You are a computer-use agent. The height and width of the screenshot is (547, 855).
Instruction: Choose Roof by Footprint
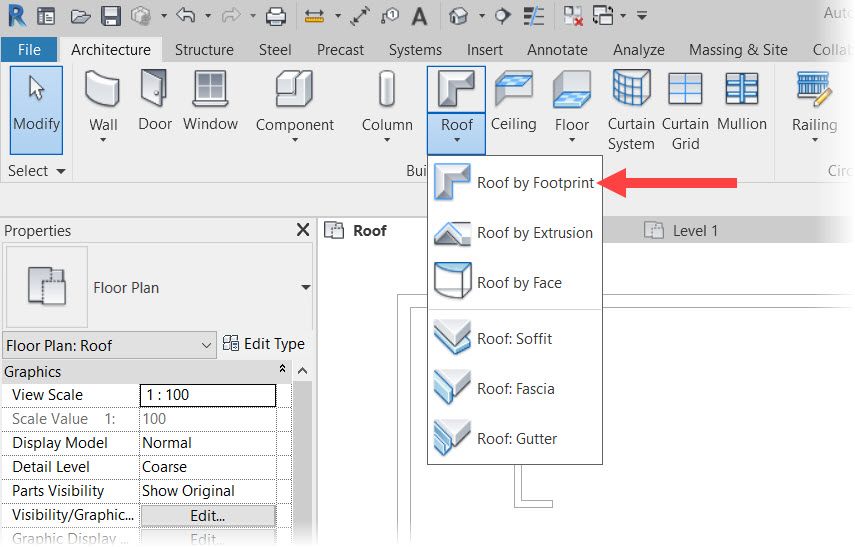pos(515,183)
